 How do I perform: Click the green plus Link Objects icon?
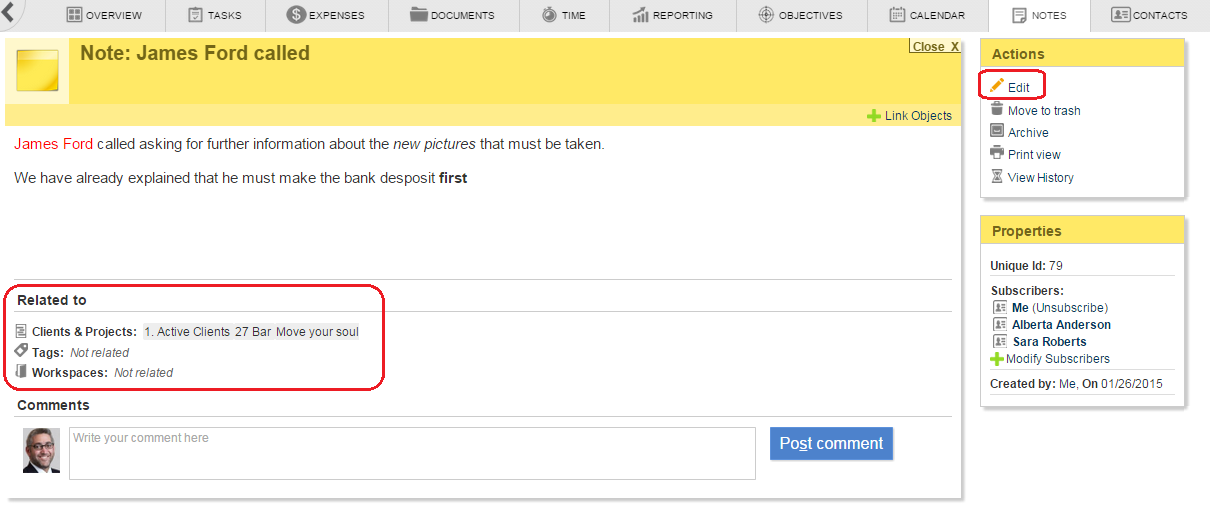click(874, 116)
